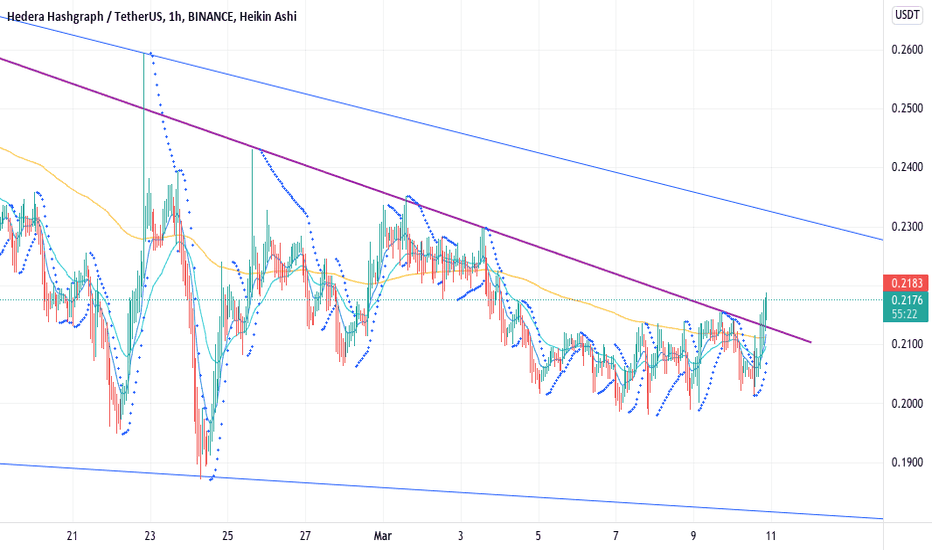The image size is (932, 550).
Task: Click the 0.2300 price axis value
Action: click(x=907, y=227)
